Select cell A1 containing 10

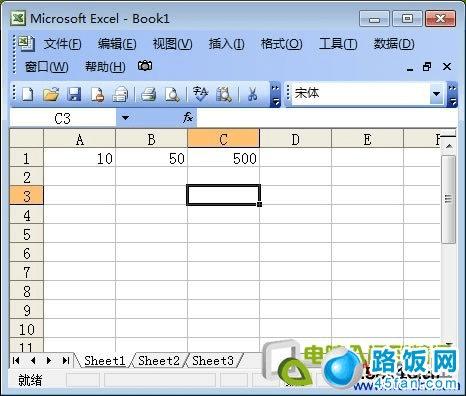80,158
